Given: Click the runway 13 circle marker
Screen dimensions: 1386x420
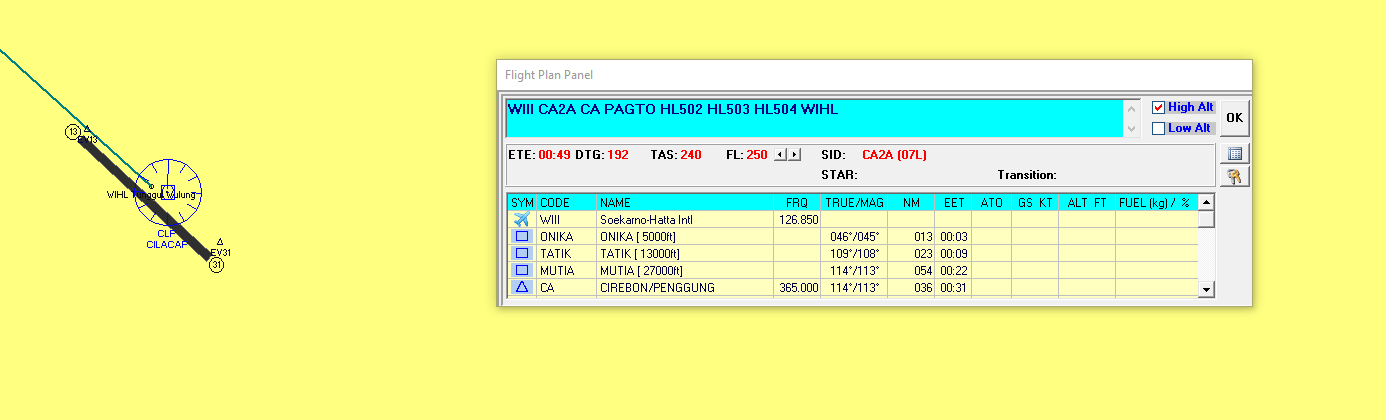Looking at the screenshot, I should click(73, 132).
